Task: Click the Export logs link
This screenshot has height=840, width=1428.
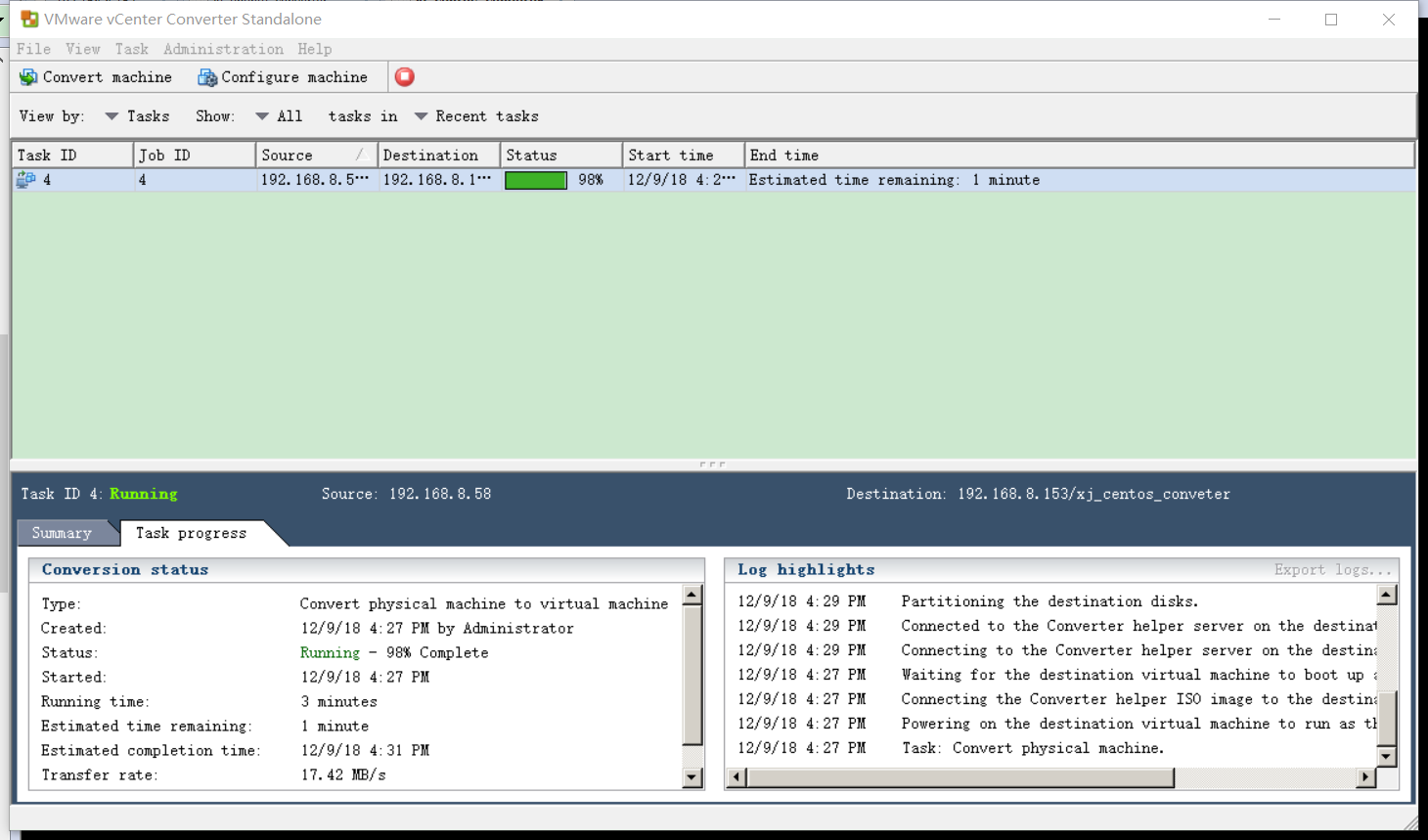Action: click(1333, 569)
